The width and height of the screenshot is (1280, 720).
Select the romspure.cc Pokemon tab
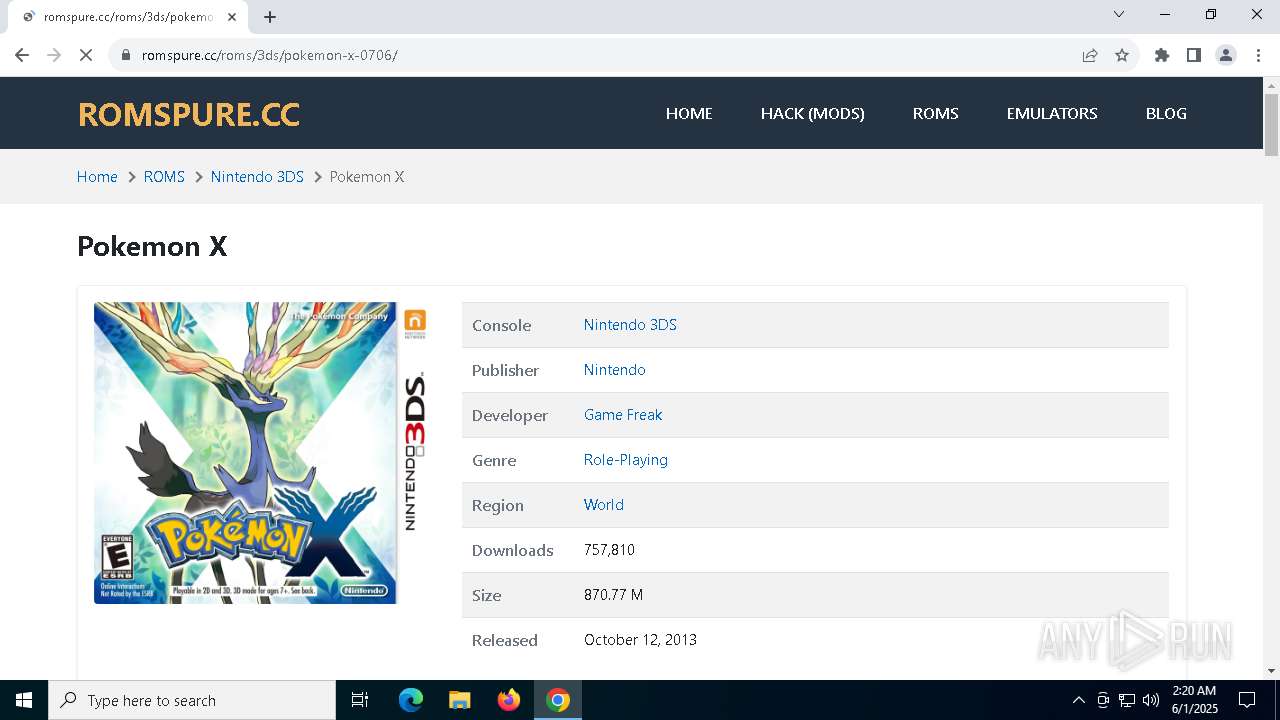tap(128, 17)
